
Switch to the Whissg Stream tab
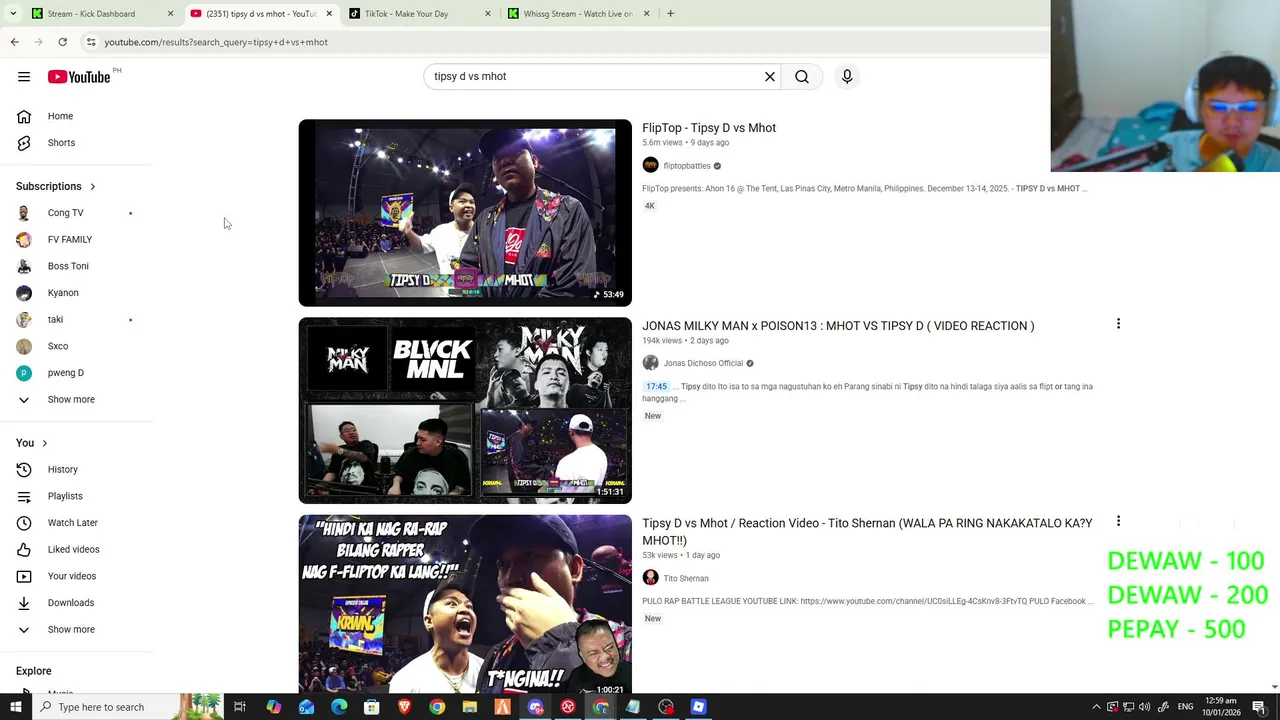pos(578,14)
